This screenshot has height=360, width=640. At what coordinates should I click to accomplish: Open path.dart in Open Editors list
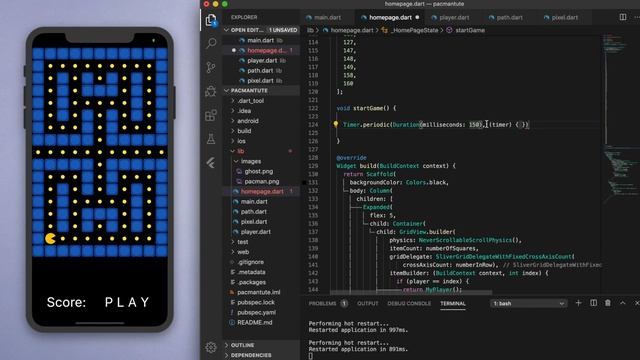(261, 70)
